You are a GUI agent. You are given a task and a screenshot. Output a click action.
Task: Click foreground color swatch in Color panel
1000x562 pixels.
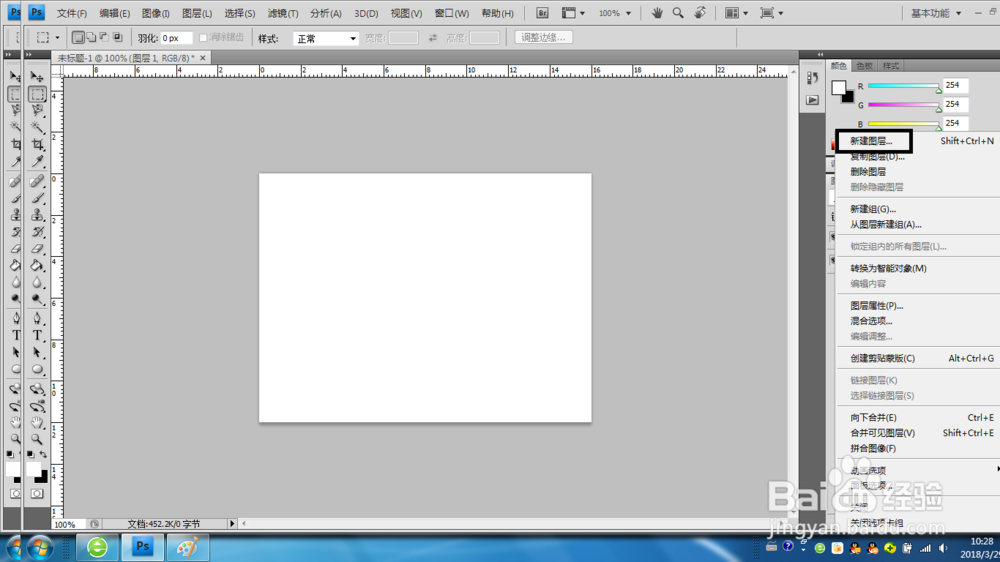coord(839,87)
